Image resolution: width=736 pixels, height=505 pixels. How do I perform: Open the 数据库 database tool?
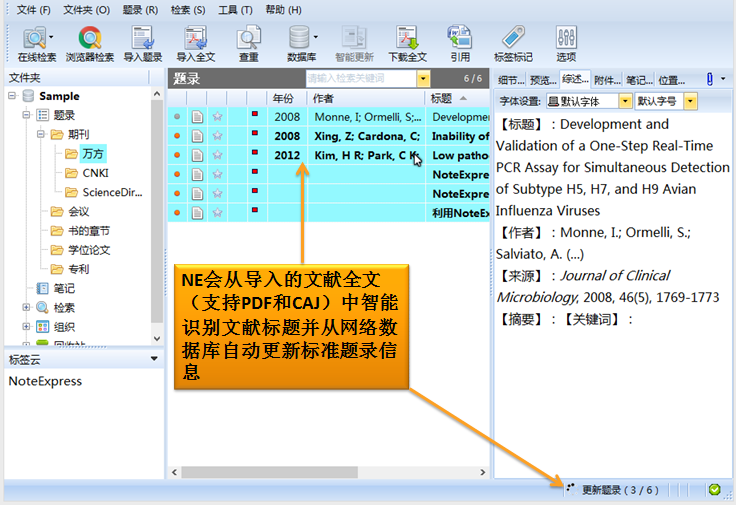(x=299, y=44)
